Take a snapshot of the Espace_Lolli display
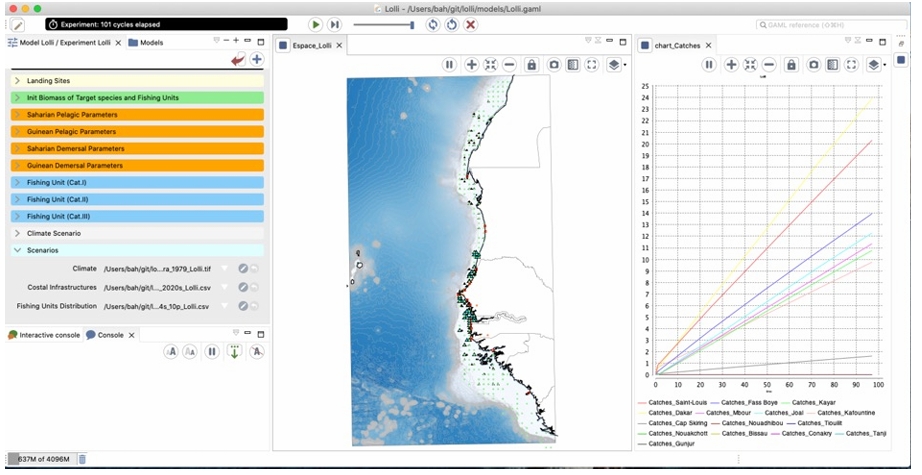This screenshot has width=922, height=475. 553,64
